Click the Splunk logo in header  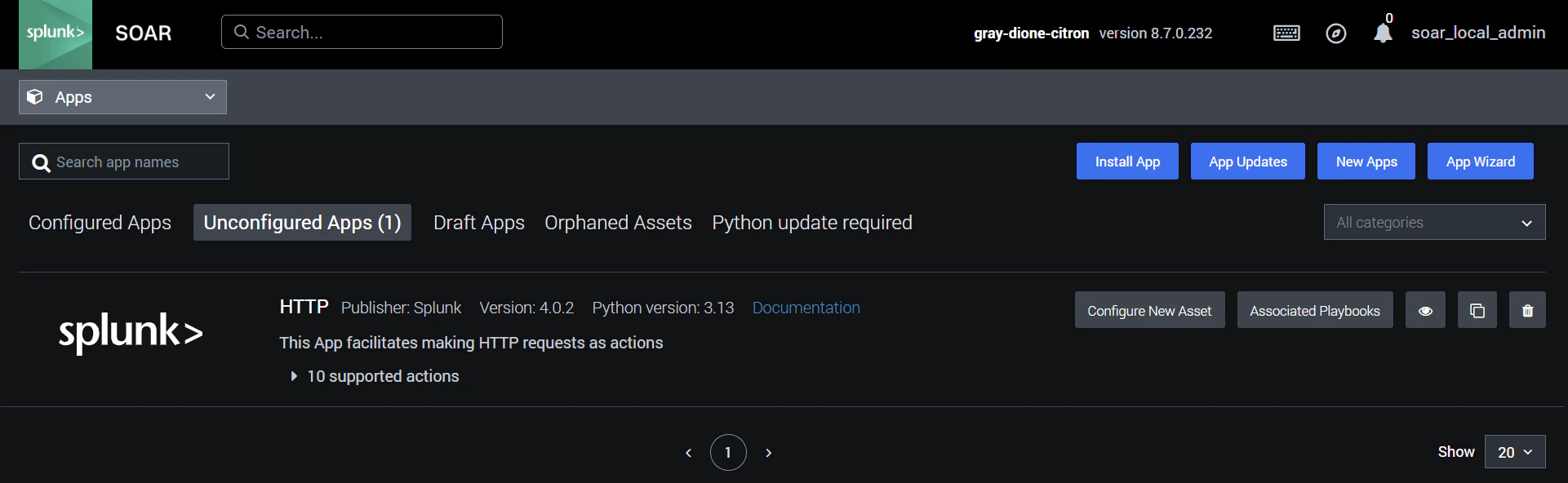(56, 33)
